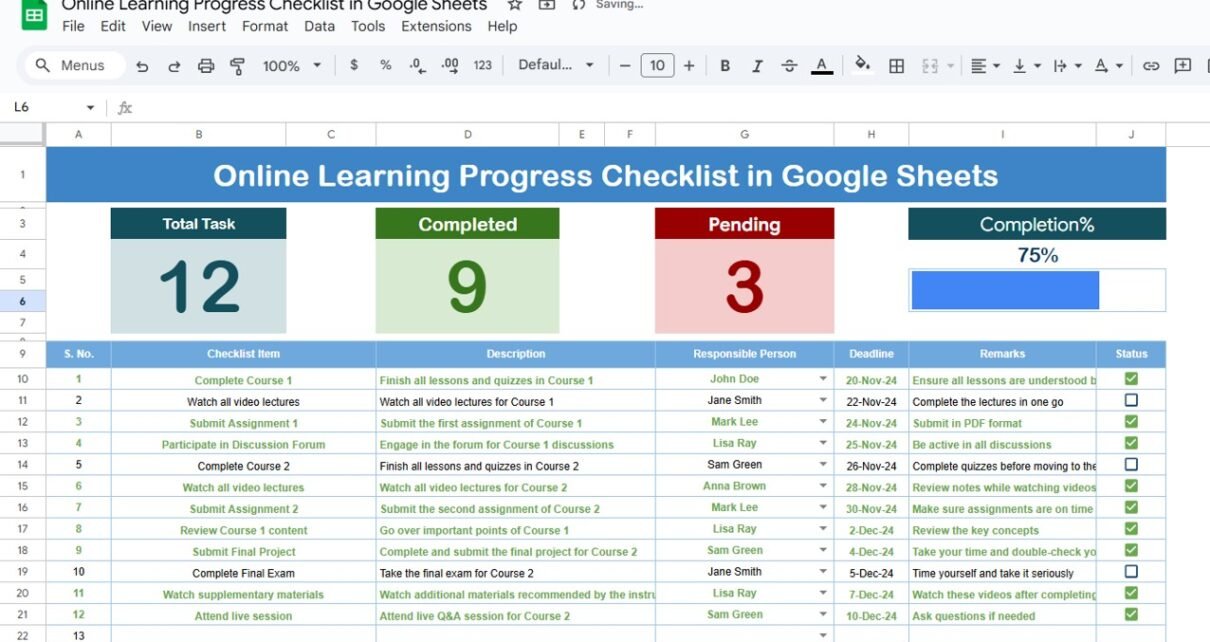
Task: Open Anna Brown responsible person dropdown
Action: pos(823,487)
